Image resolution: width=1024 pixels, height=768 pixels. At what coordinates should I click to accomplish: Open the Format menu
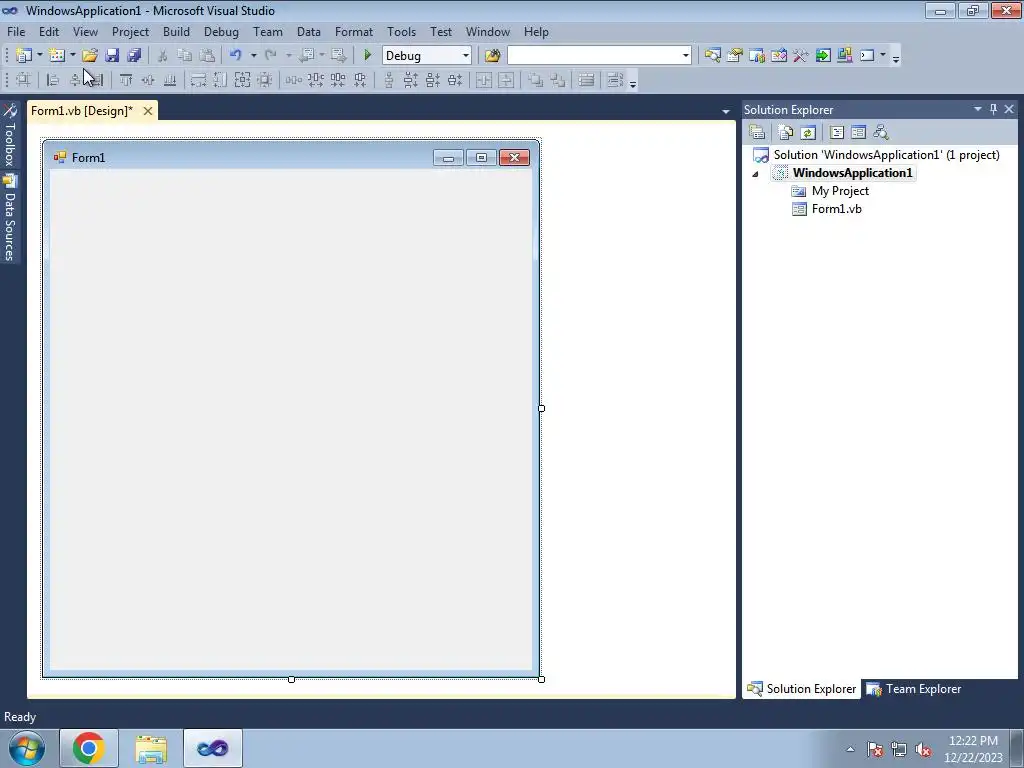tap(353, 32)
